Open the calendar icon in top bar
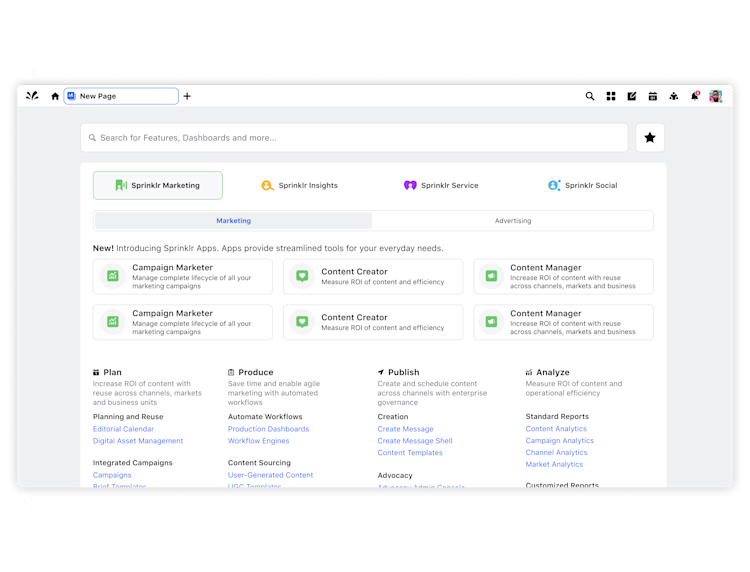 coord(652,96)
